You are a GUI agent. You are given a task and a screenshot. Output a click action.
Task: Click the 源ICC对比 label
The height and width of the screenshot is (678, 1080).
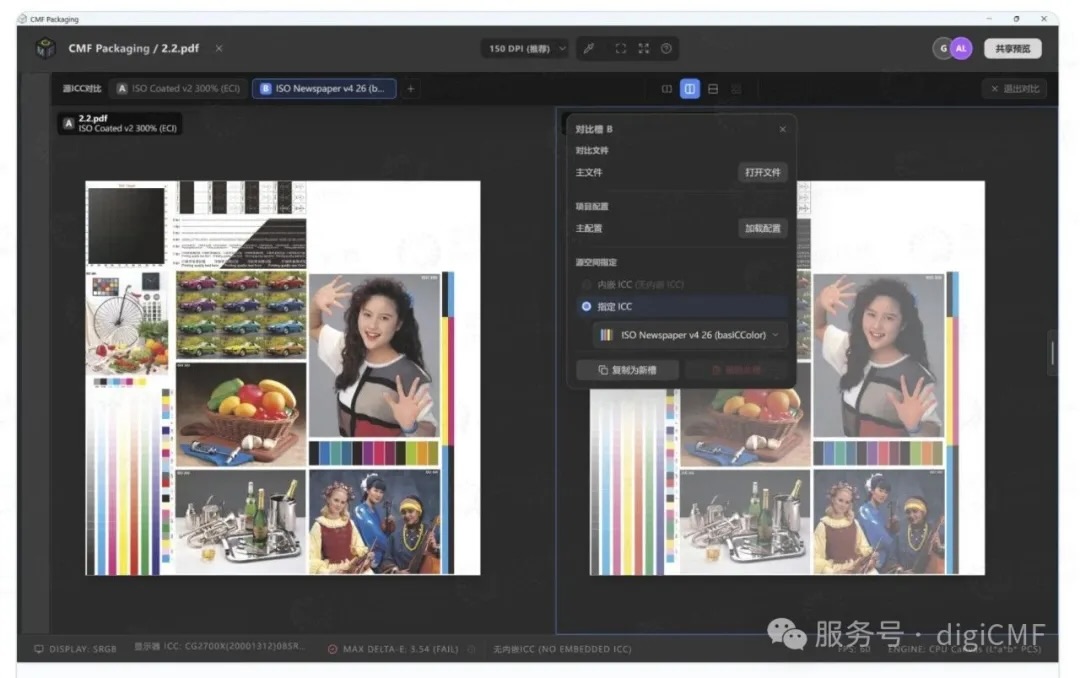tap(81, 88)
